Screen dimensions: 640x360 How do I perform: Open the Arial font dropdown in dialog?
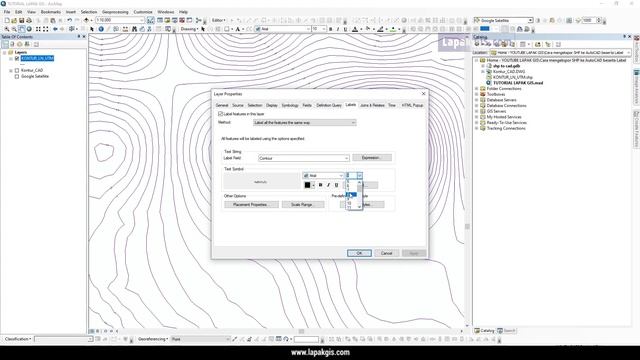(x=323, y=176)
